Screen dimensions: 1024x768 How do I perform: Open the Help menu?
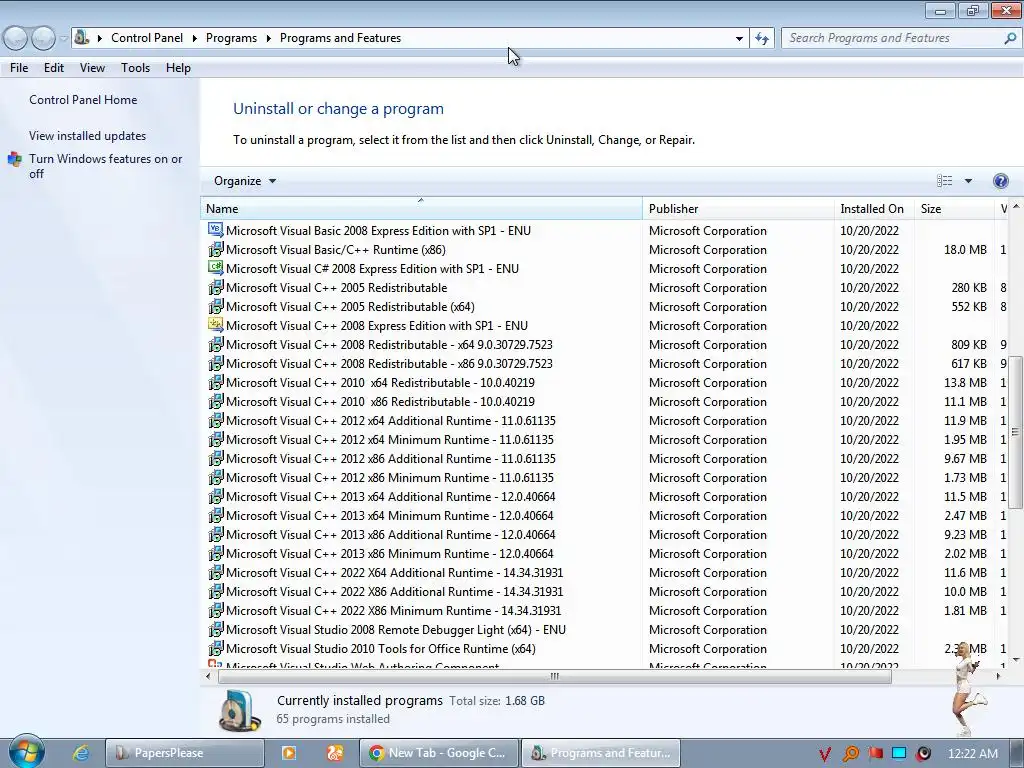(178, 68)
